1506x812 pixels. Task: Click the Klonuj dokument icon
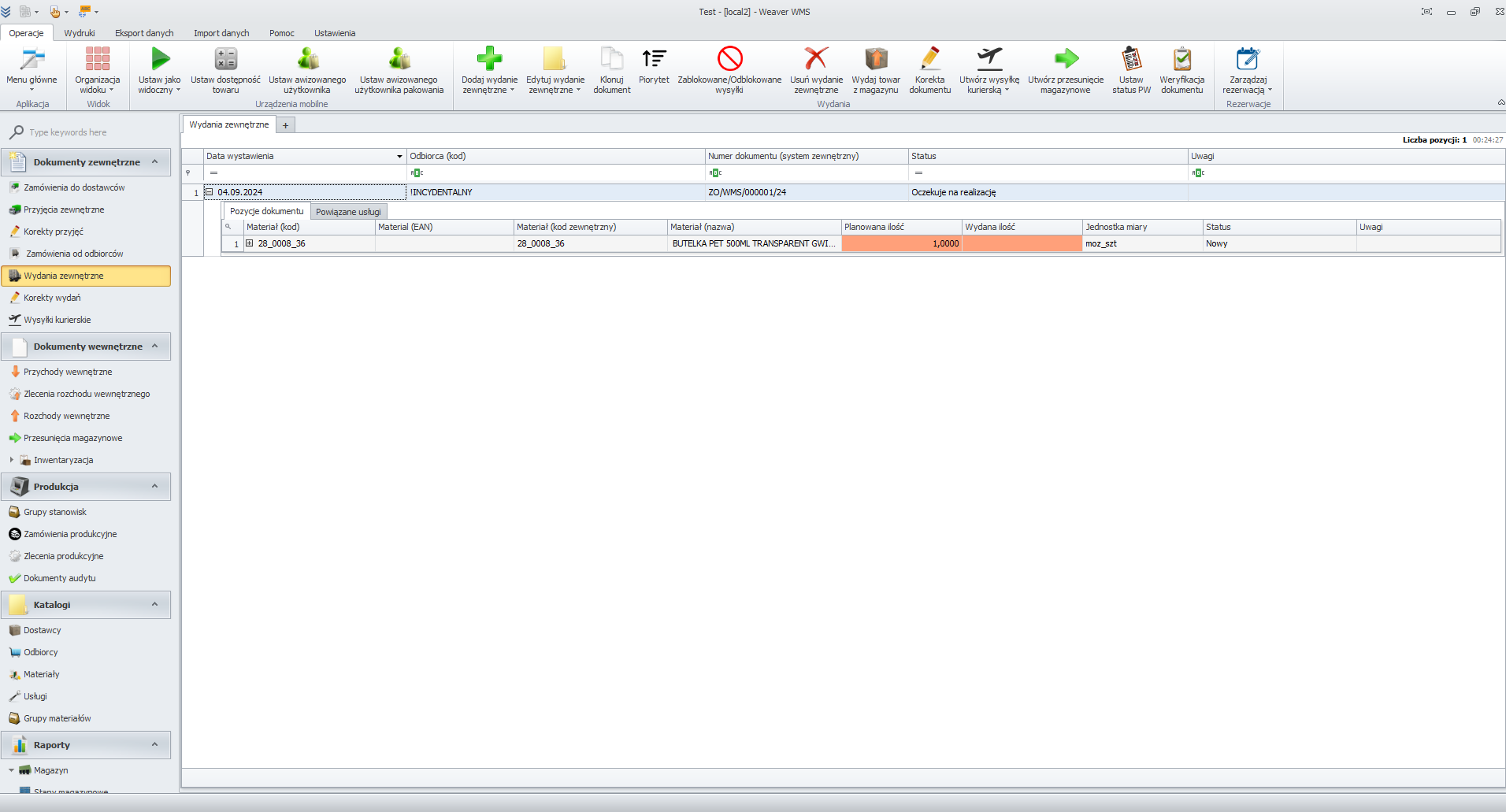coord(611,59)
